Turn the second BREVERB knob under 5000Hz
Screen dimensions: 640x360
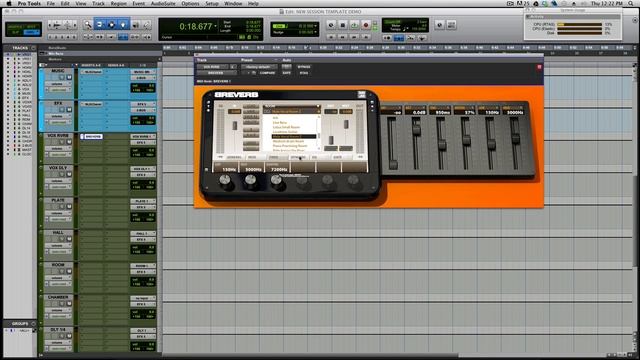coord(251,181)
